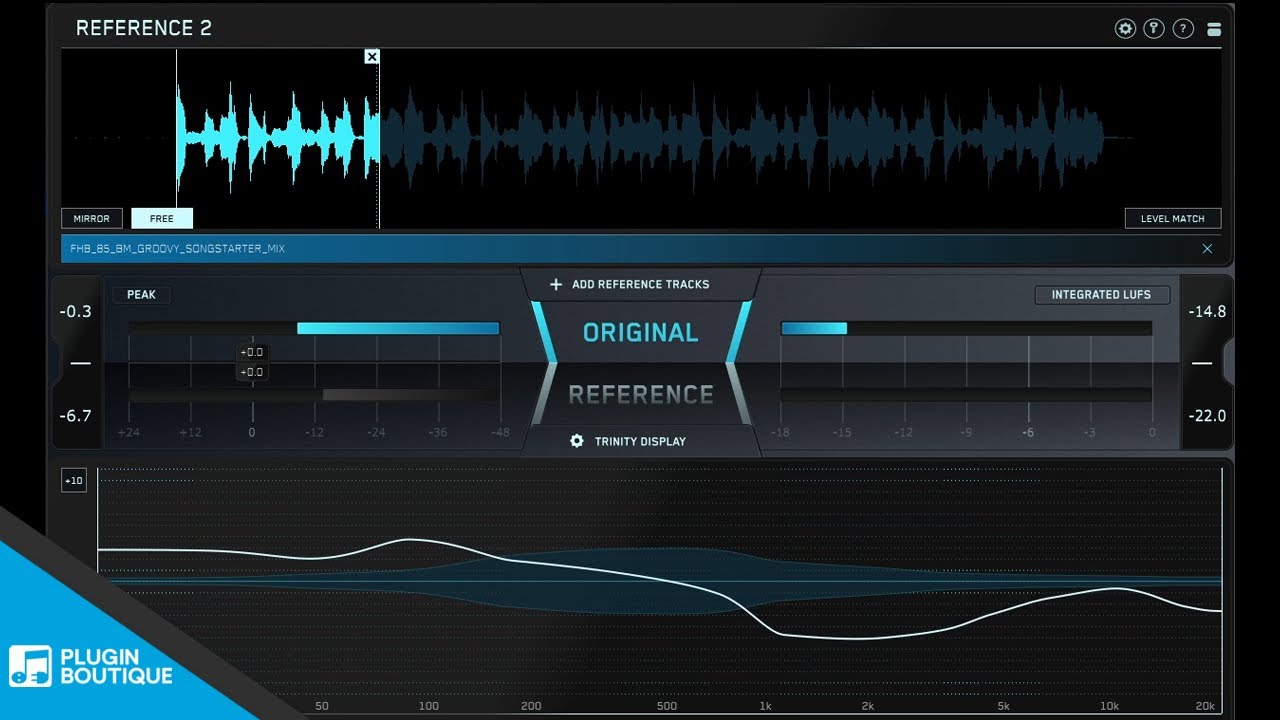This screenshot has width=1280, height=720.
Task: Open the license key icon
Action: click(1154, 29)
